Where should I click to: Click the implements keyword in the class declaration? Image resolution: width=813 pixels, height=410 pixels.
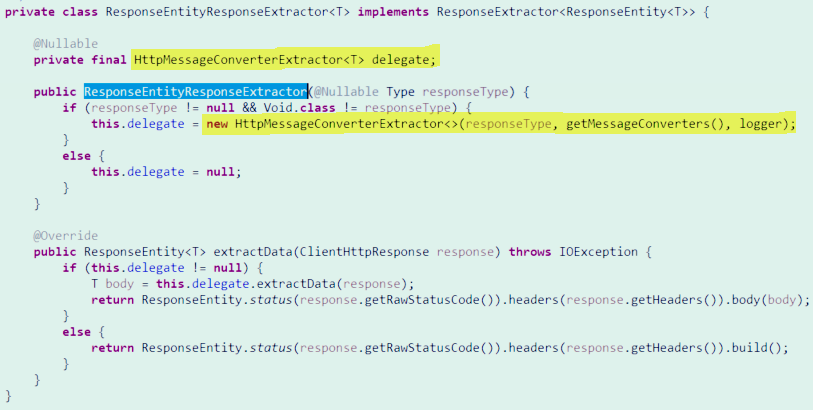click(x=393, y=12)
